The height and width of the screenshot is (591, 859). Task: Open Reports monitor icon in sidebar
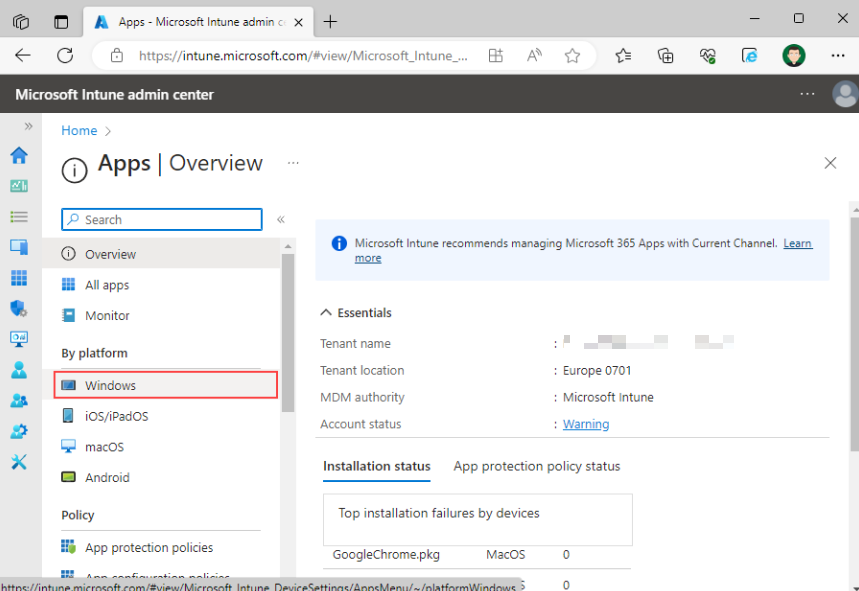(x=19, y=339)
